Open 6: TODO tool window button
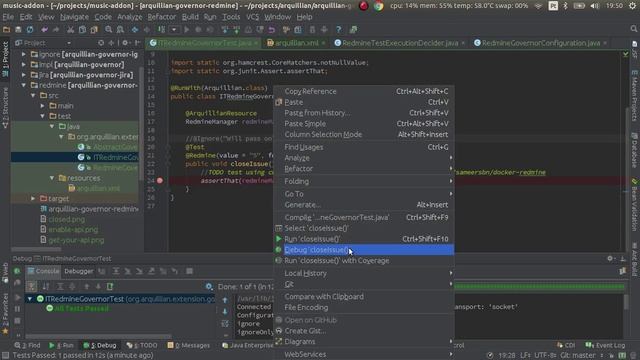Image resolution: width=640 pixels, height=360 pixels. [142, 345]
